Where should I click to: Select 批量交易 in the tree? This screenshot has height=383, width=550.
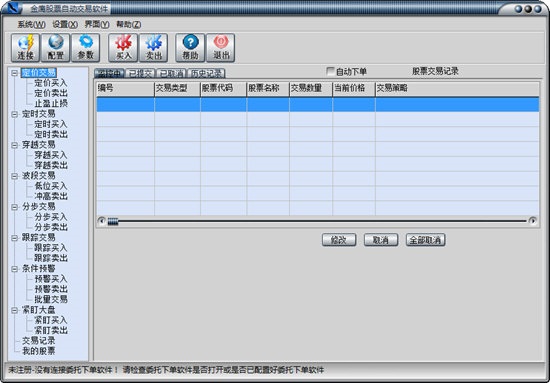[x=51, y=299]
